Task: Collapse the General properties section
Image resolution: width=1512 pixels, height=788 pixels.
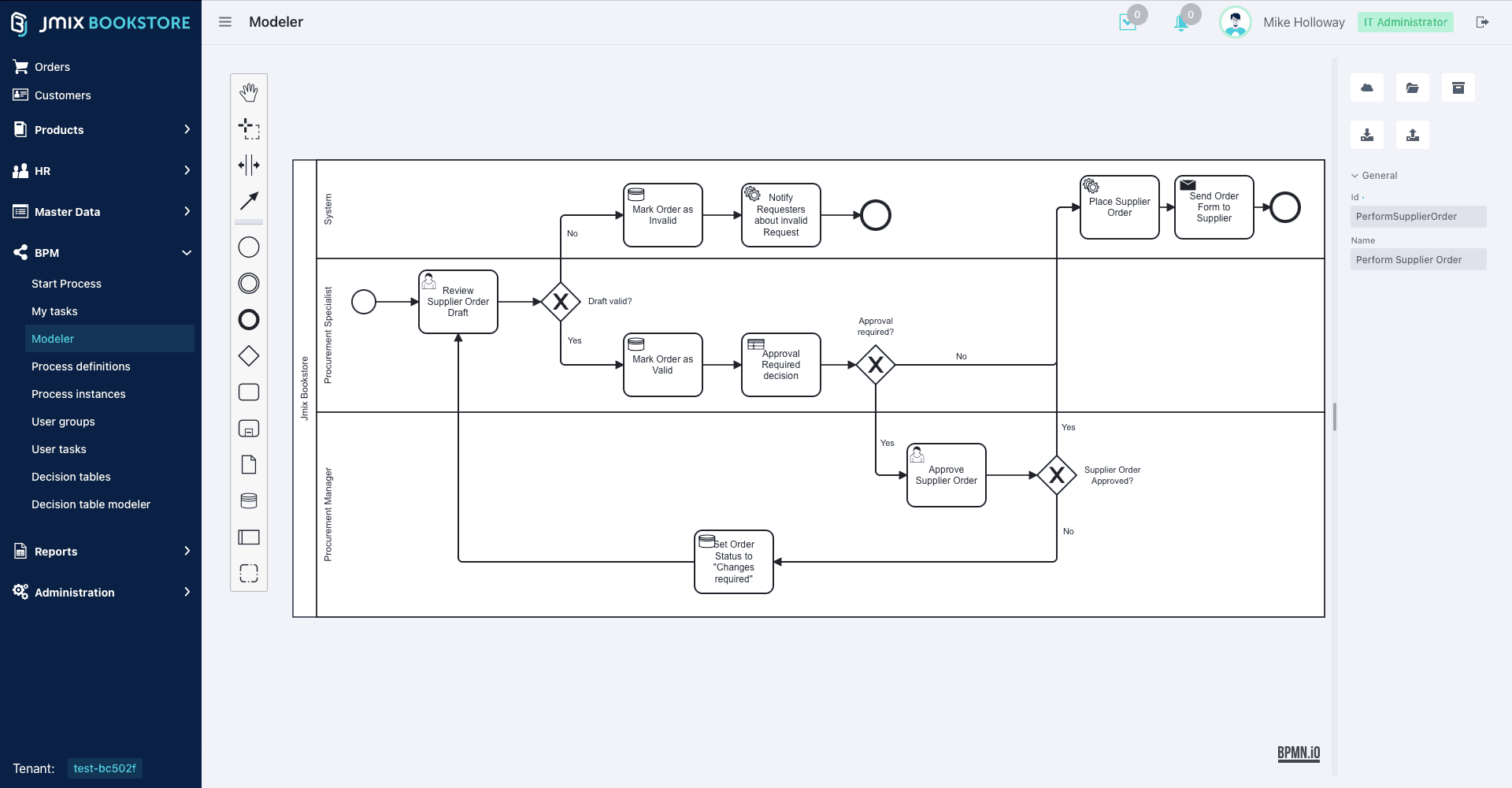Action: click(x=1374, y=176)
